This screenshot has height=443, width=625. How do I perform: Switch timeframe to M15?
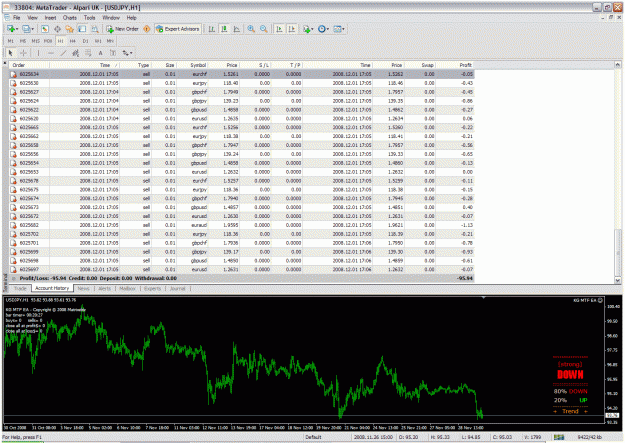(35, 41)
